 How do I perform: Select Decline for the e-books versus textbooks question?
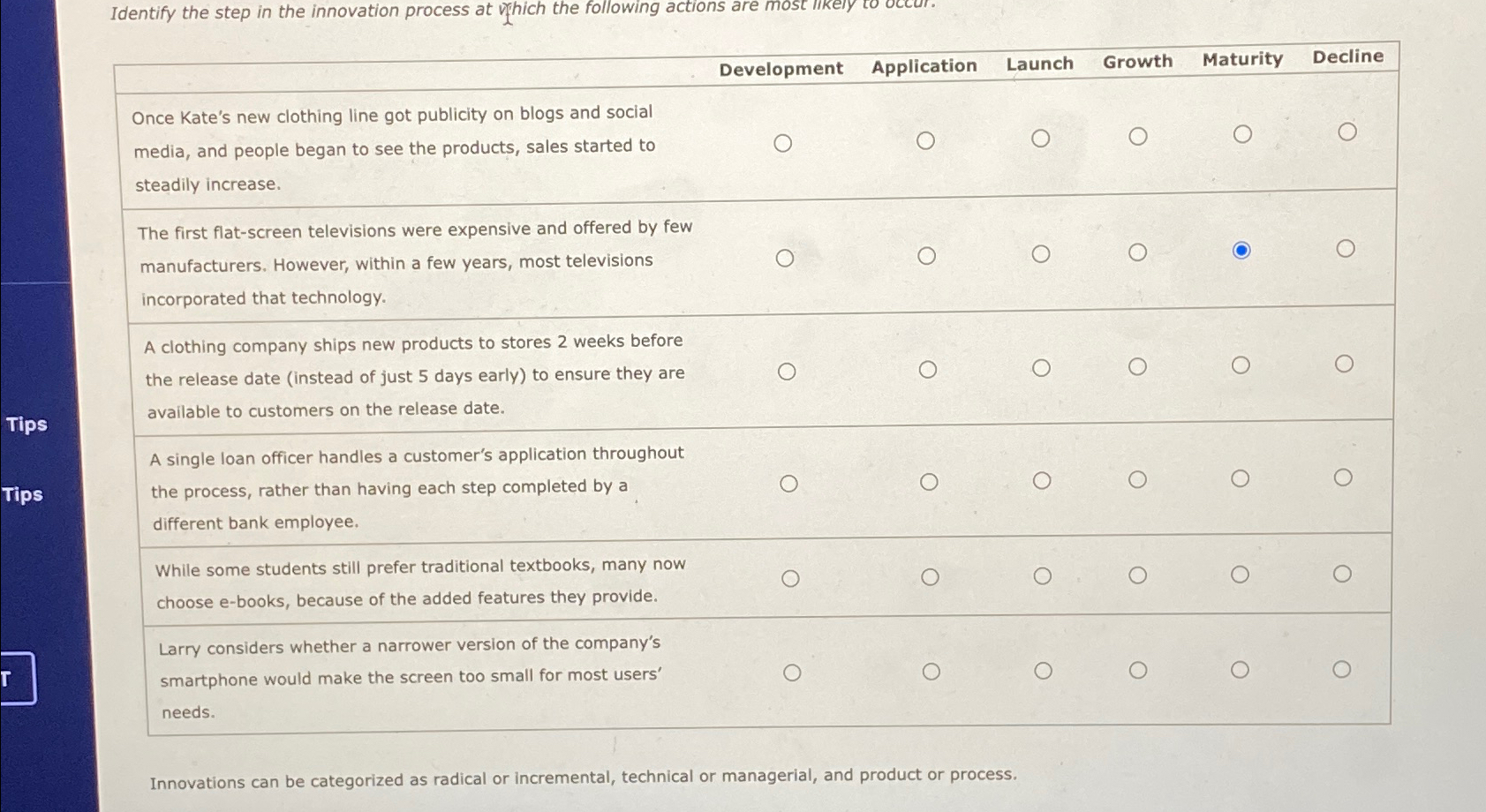coord(1342,574)
